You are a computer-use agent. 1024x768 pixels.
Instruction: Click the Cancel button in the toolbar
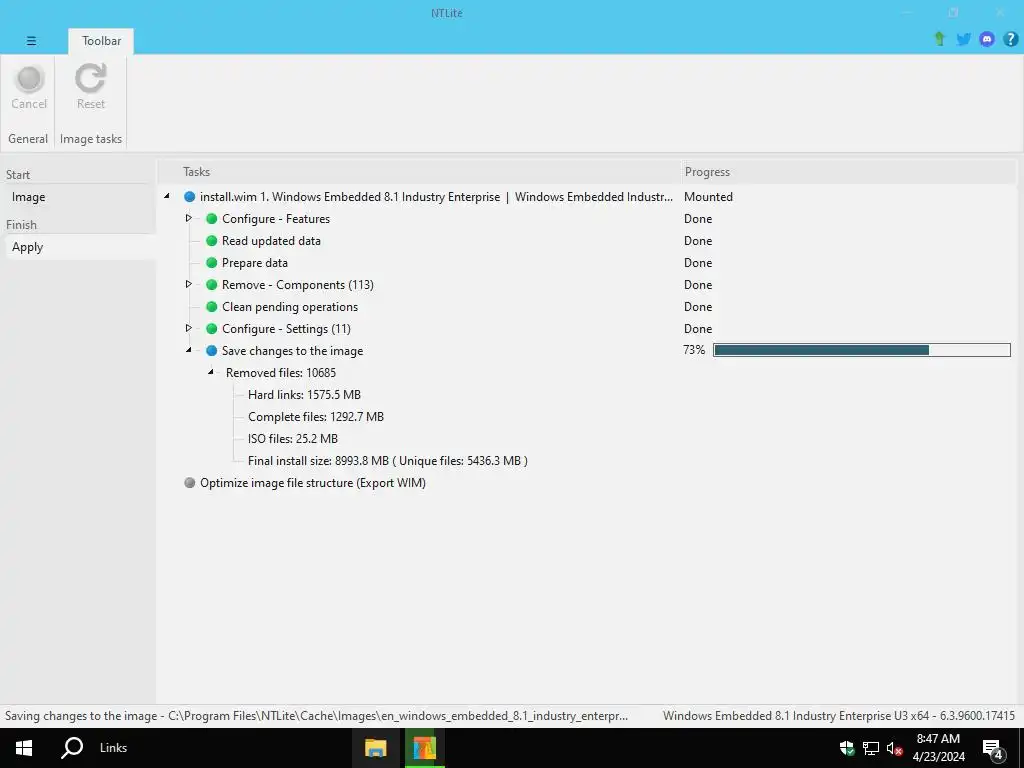(x=29, y=87)
